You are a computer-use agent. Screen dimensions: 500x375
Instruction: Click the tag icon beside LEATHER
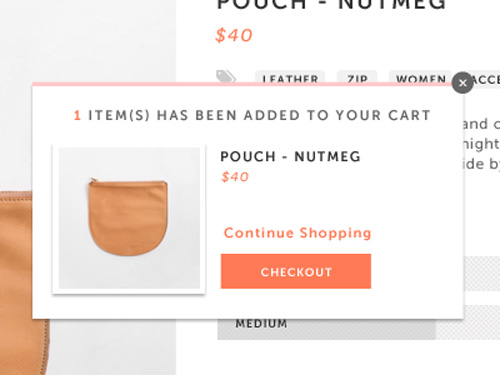pos(226,76)
